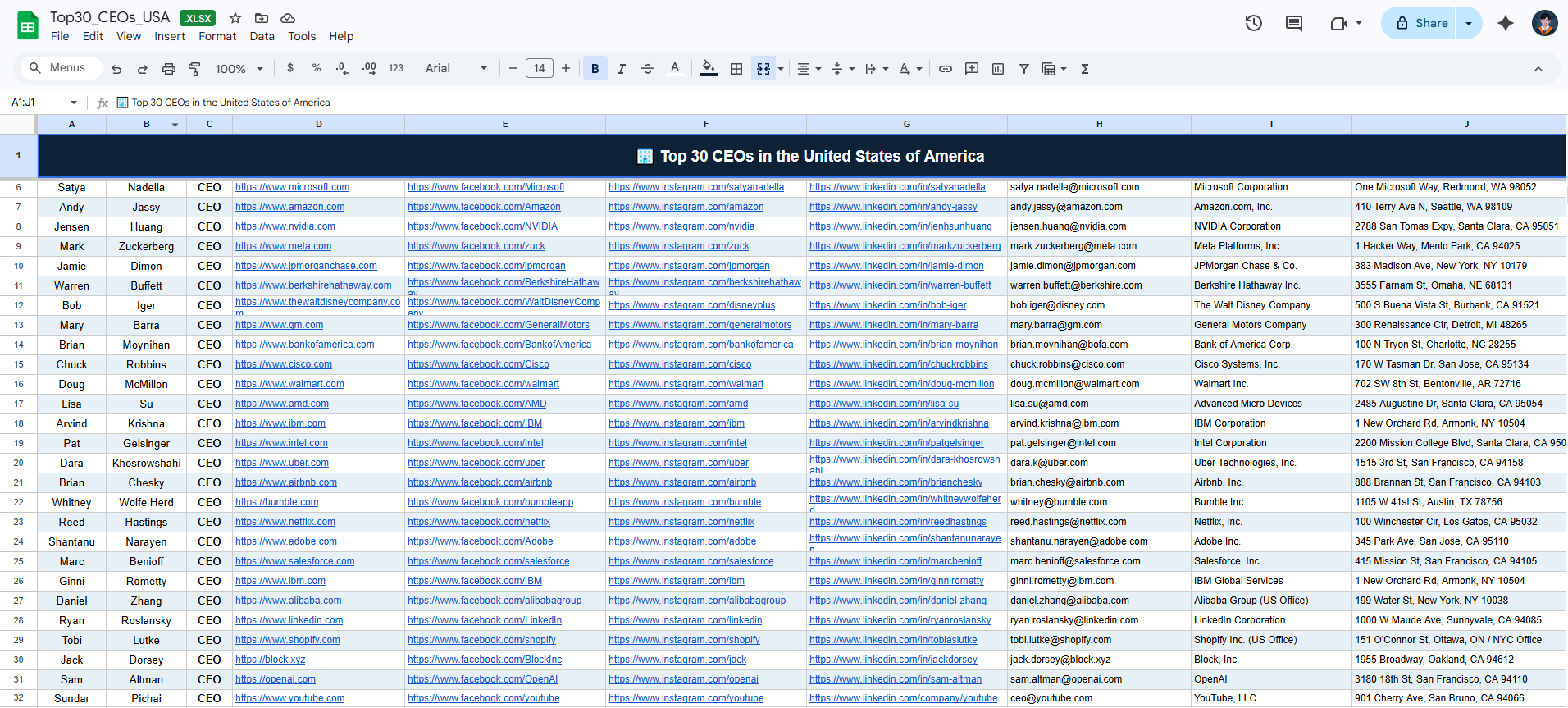Open the Arial font dropdown
The height and width of the screenshot is (708, 1568).
(456, 68)
